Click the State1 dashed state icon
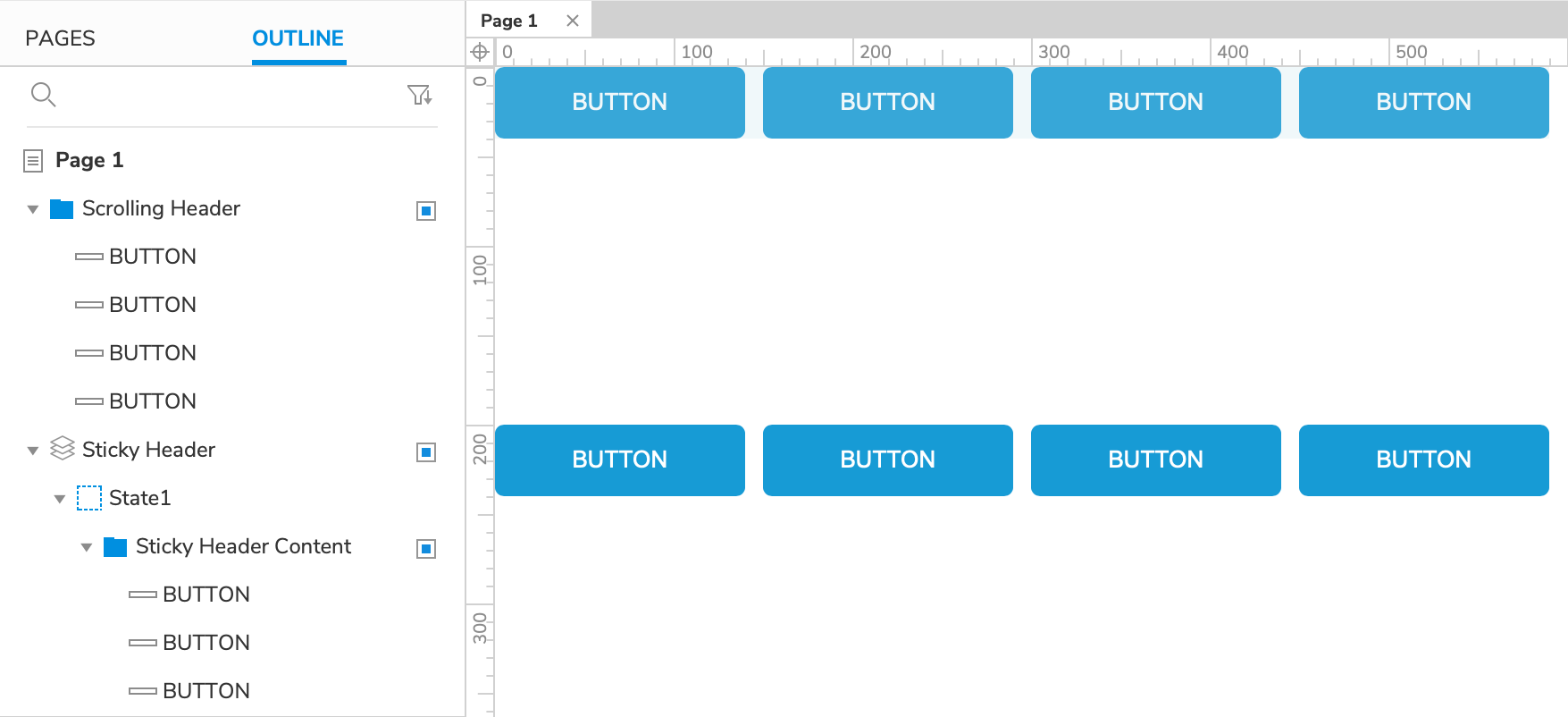Screen dimensions: 1568x717 coord(89,498)
